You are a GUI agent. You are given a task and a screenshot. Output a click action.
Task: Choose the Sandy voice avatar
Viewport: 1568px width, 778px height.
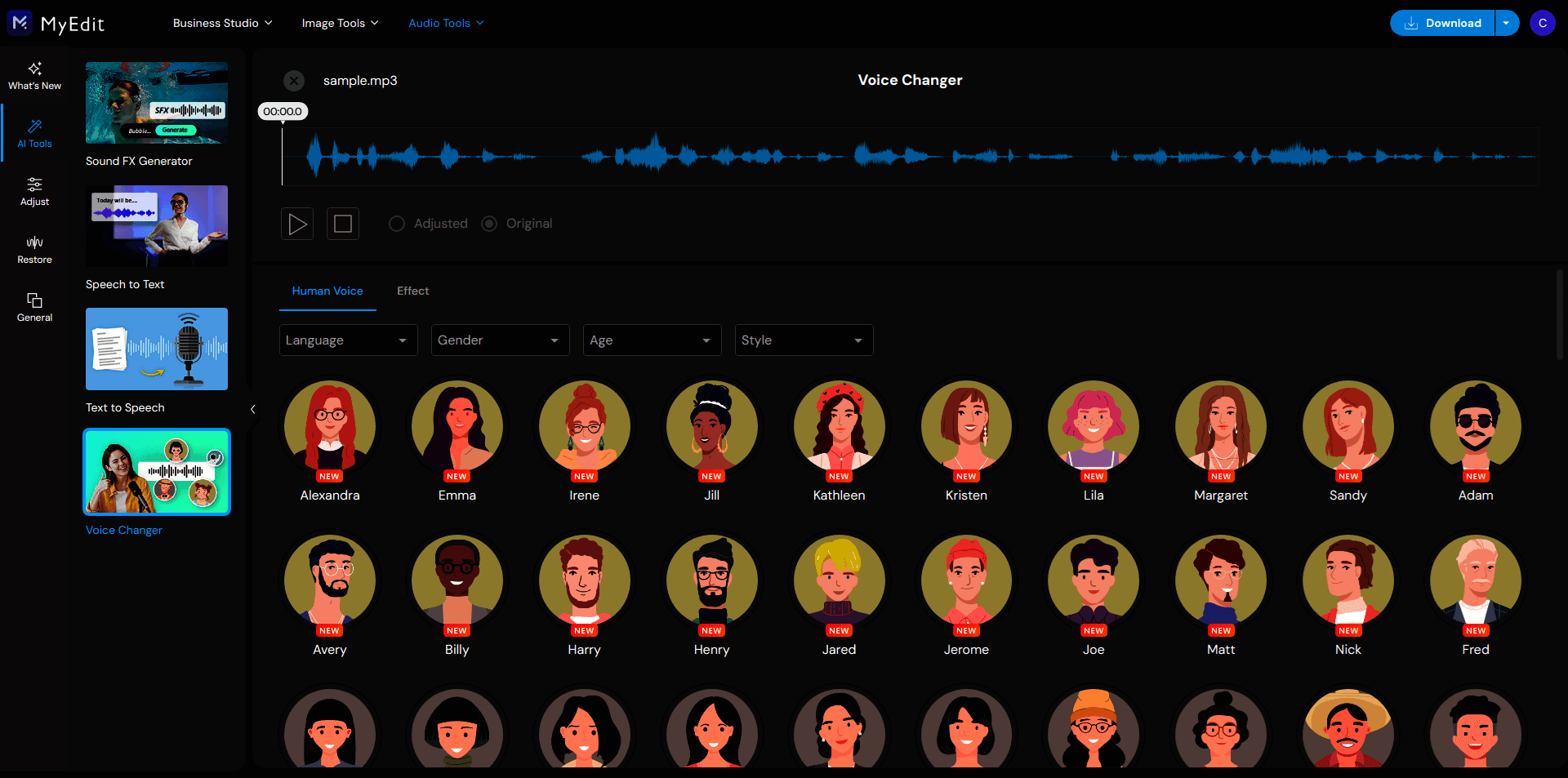[1348, 426]
